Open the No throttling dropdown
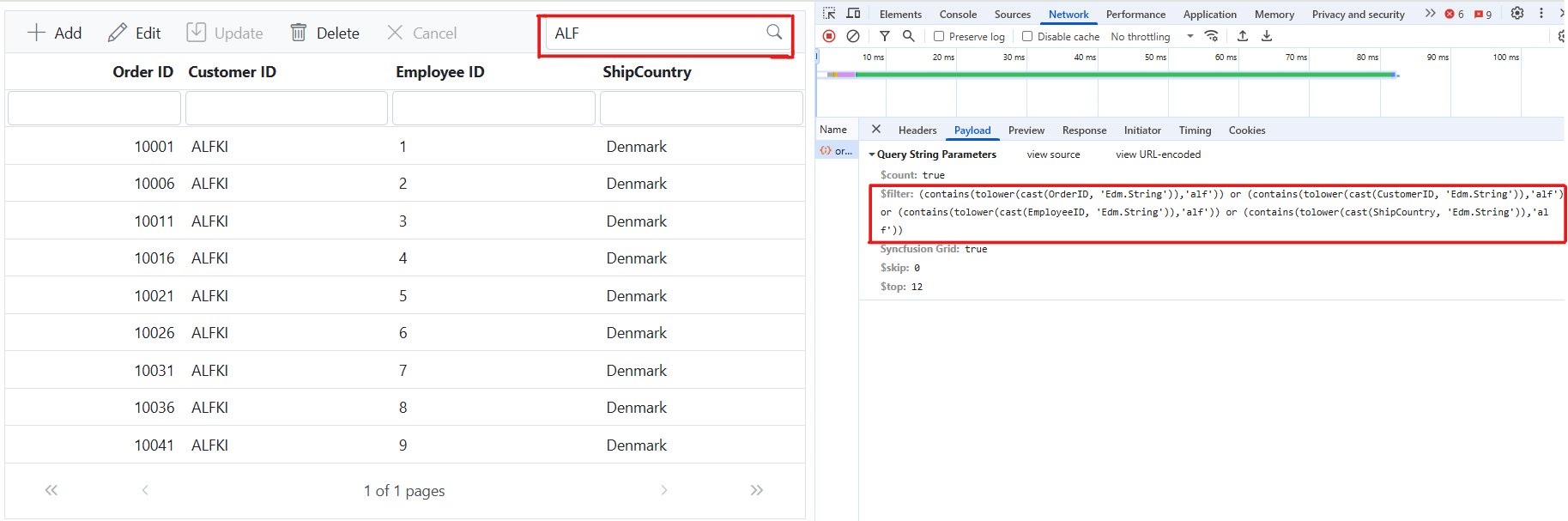Screen dimensions: 1568x521 [x=1152, y=37]
